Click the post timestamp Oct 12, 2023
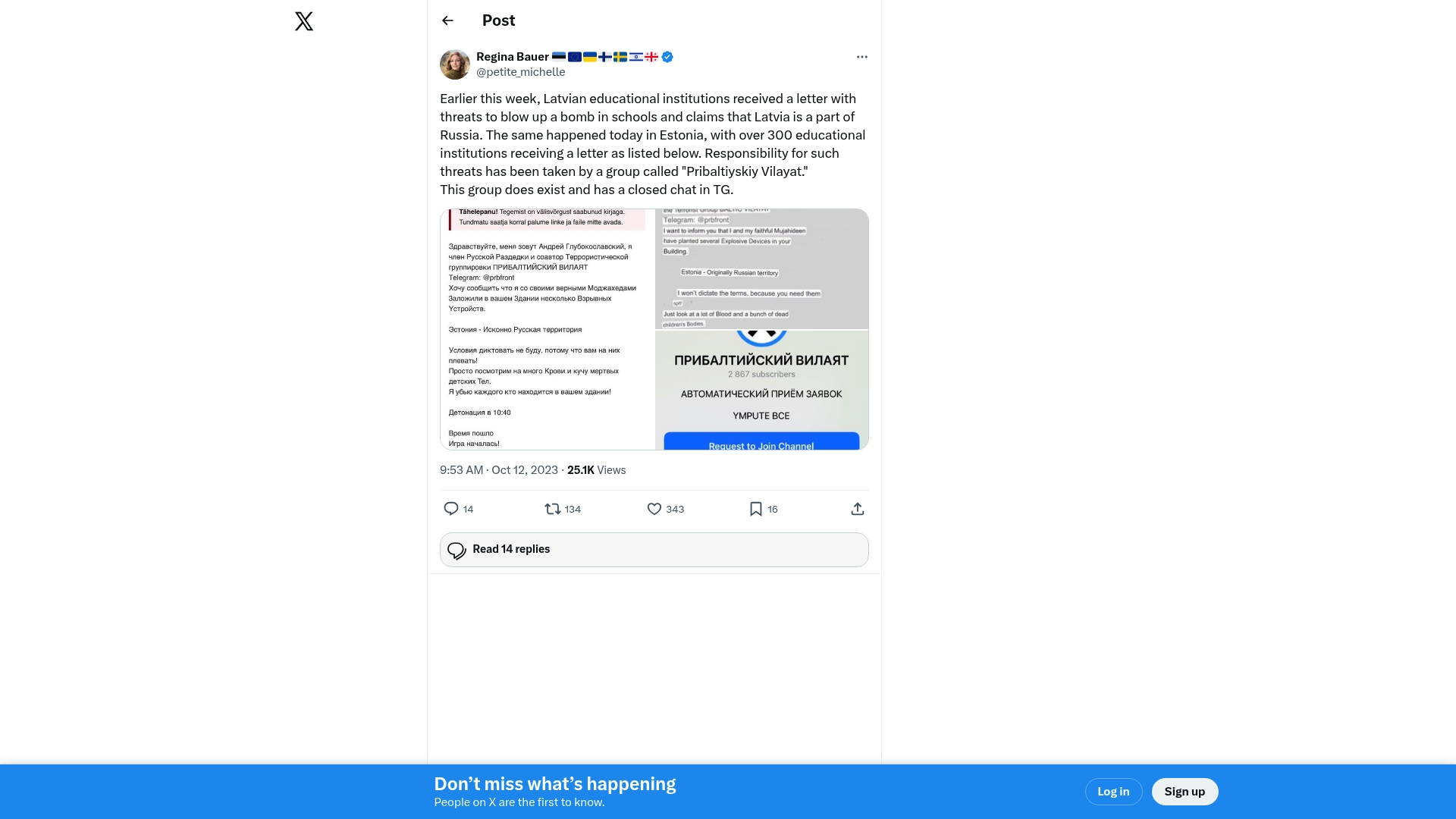Screen dimensions: 1456x819 524,470
